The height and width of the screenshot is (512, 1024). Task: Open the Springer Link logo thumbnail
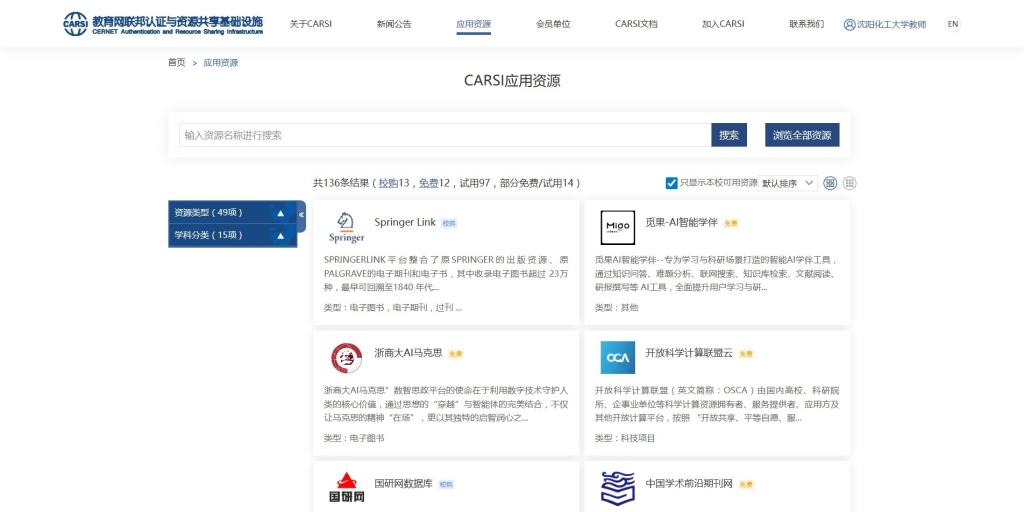click(346, 228)
